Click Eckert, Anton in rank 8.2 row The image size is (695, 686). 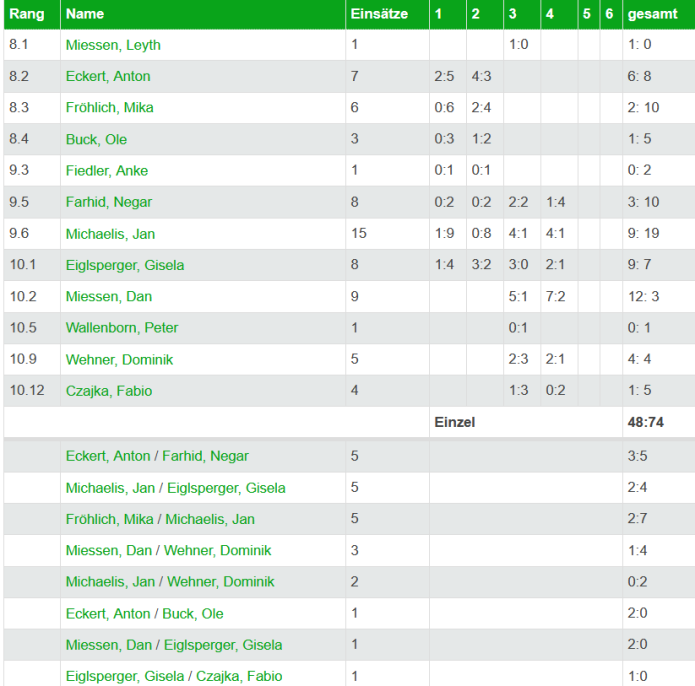point(108,76)
